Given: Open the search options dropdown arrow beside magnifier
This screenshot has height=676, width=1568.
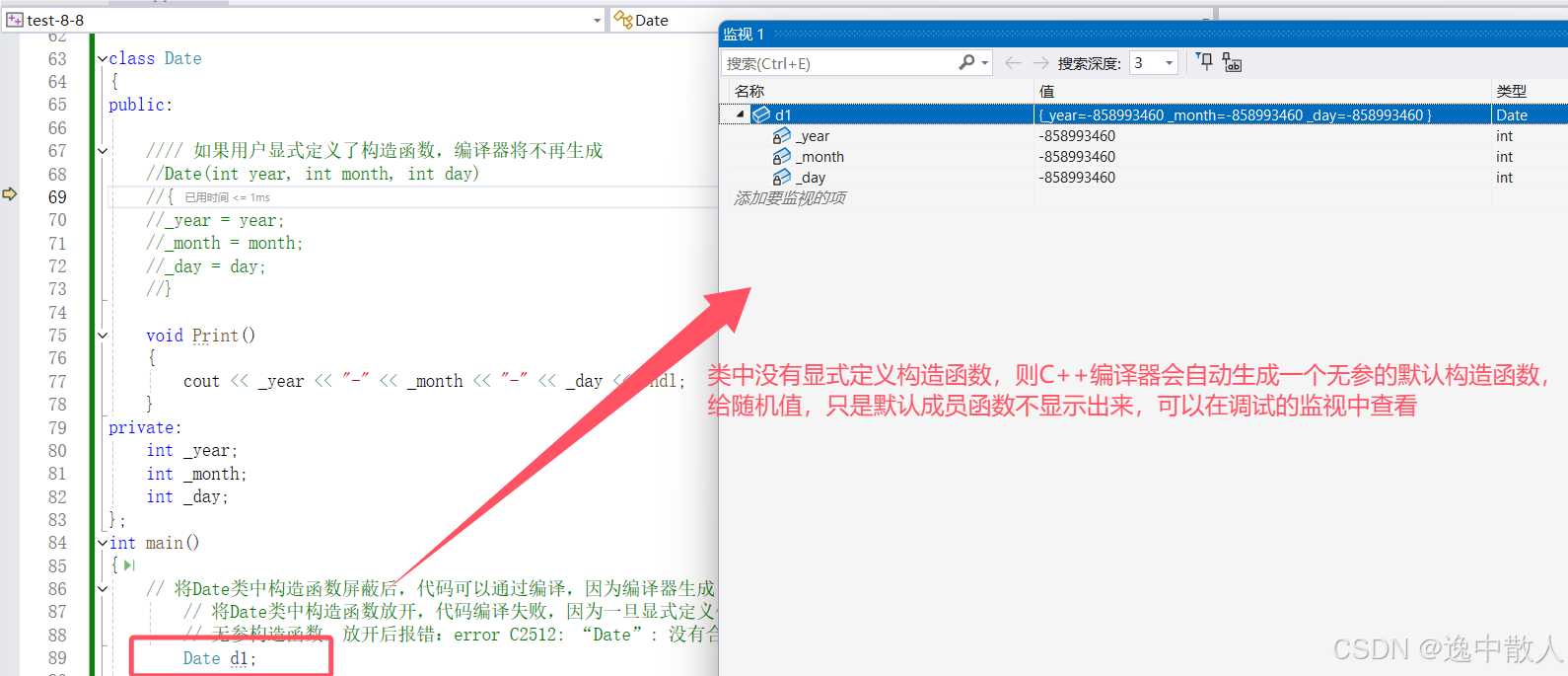Looking at the screenshot, I should [984, 63].
